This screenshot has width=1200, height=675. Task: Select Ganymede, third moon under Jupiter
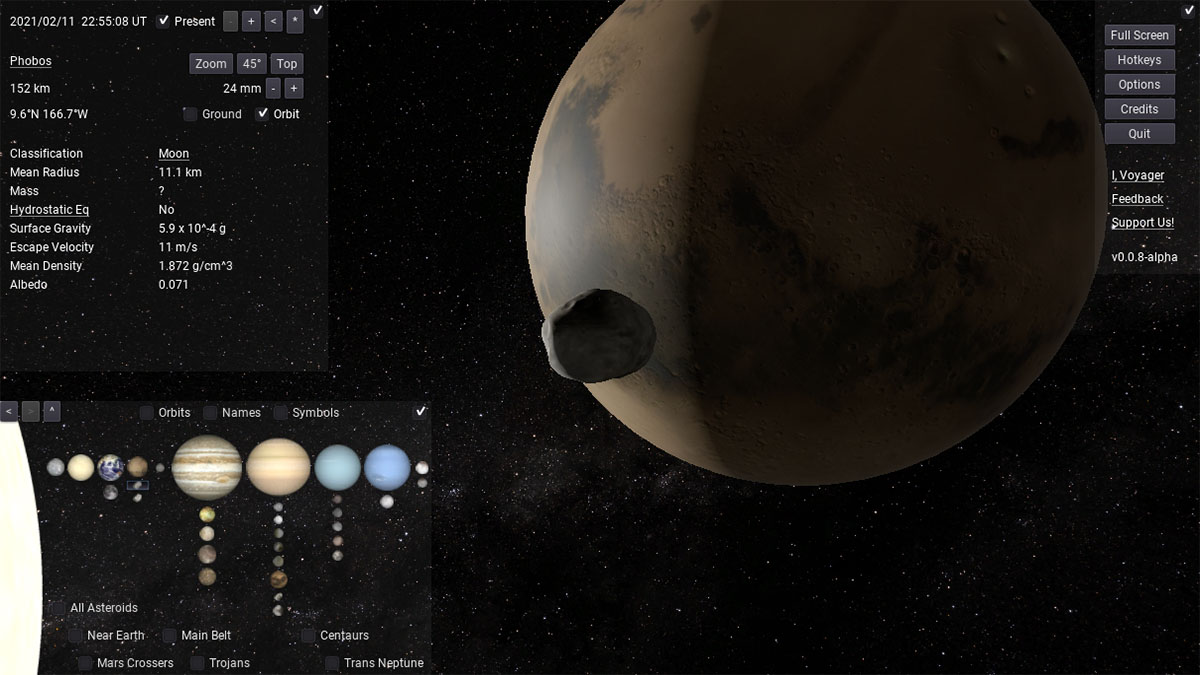point(207,554)
